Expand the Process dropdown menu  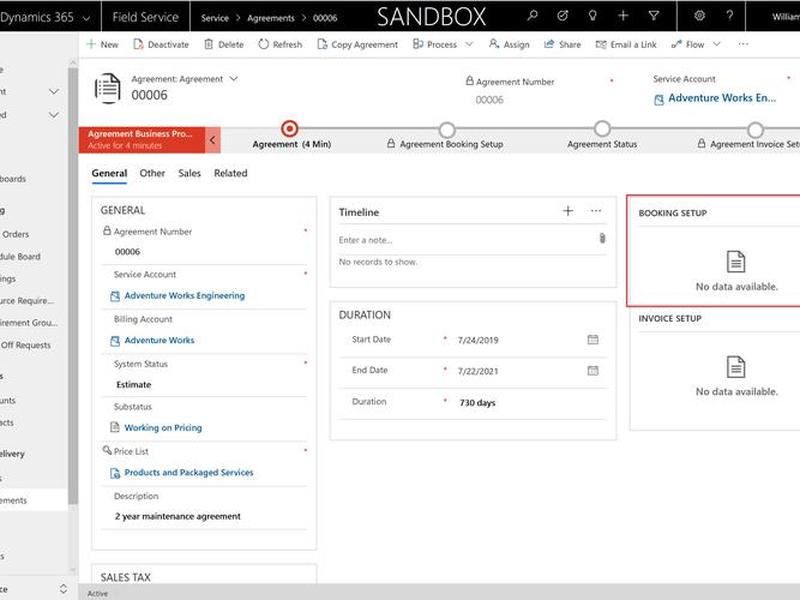pos(469,44)
